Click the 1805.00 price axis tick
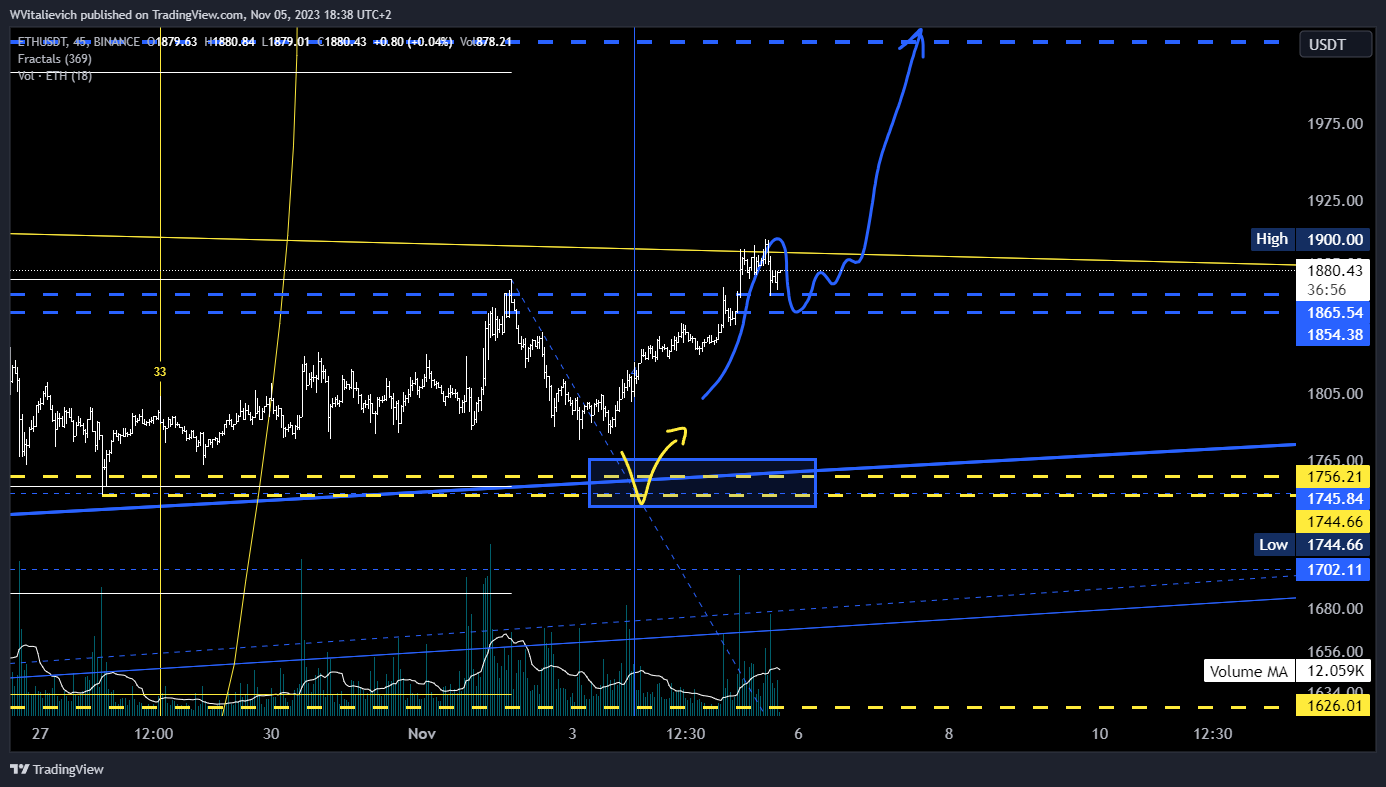The width and height of the screenshot is (1386, 787). coord(1334,394)
